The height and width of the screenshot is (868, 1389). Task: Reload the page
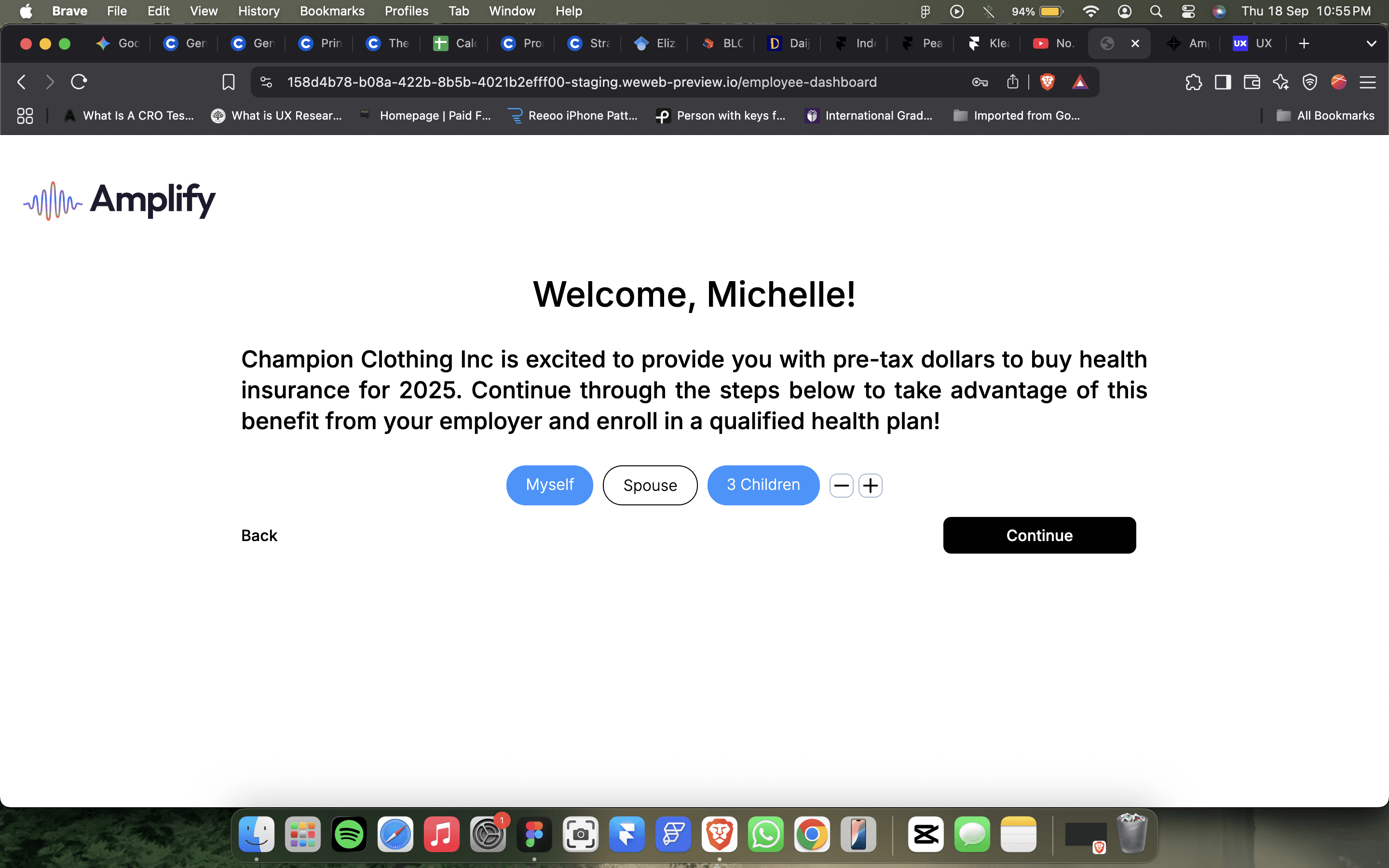[x=79, y=82]
